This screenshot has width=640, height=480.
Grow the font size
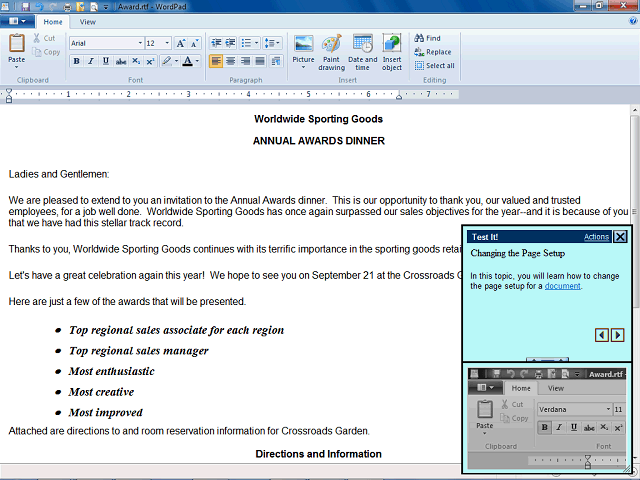(180, 43)
